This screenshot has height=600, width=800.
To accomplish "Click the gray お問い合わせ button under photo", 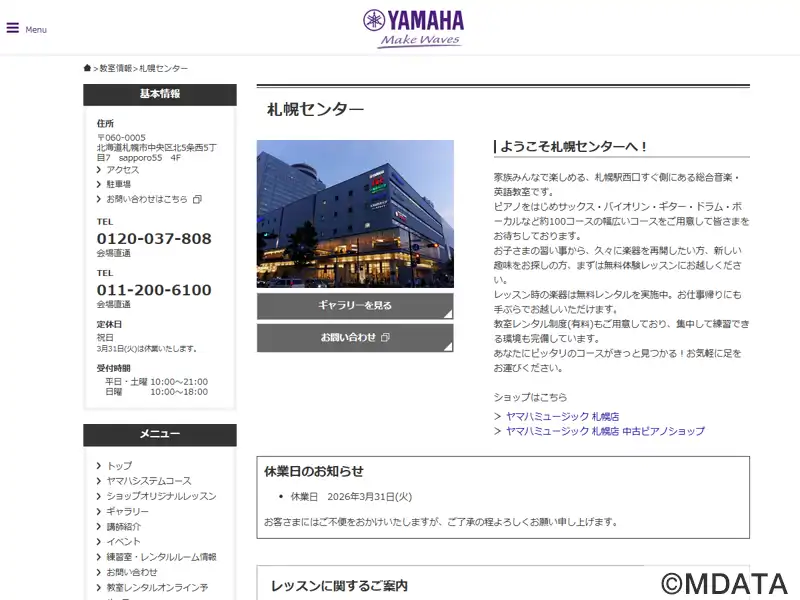I will point(355,338).
